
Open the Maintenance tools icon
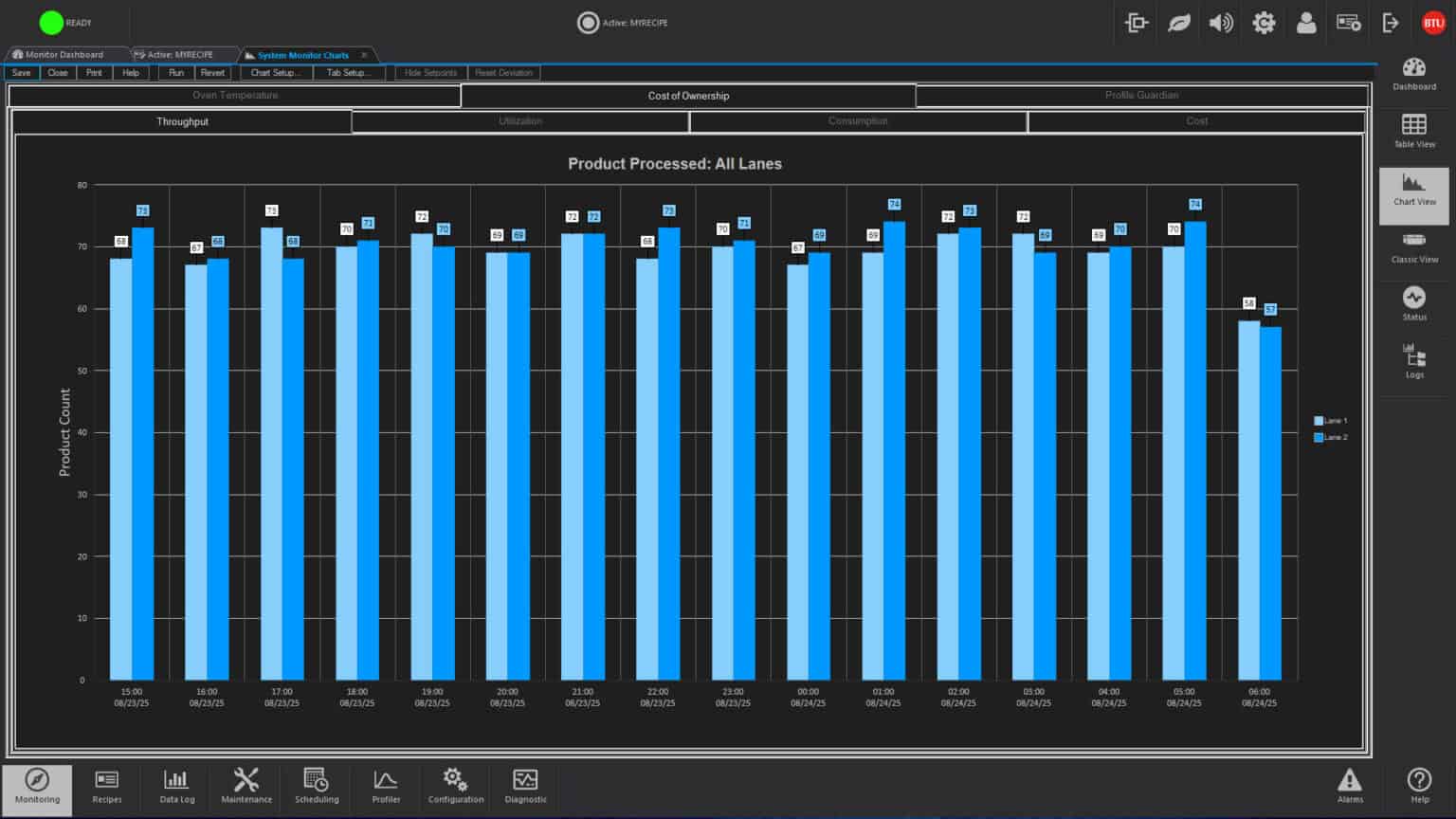click(x=246, y=786)
